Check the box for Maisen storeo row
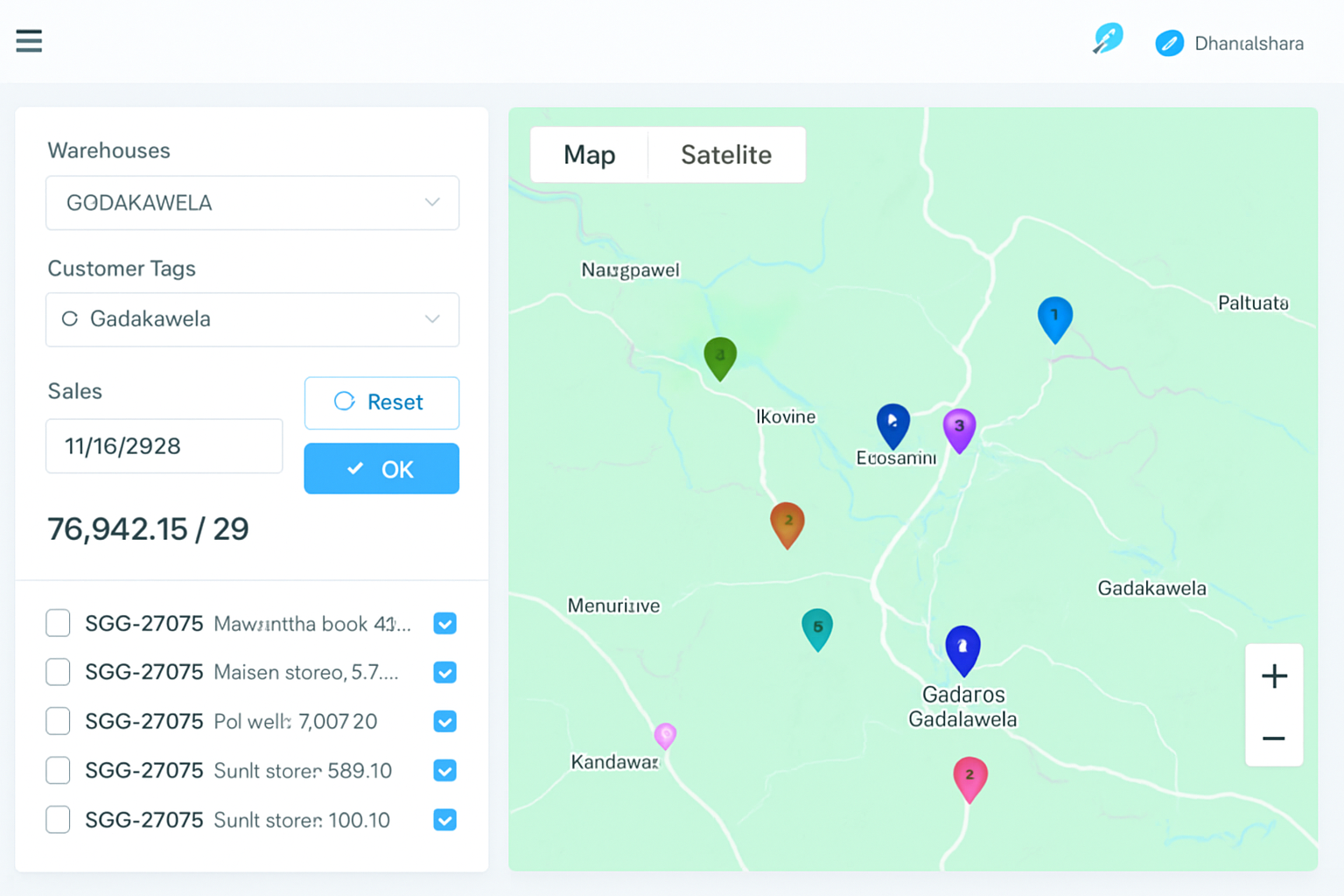1344x896 pixels. click(x=58, y=672)
